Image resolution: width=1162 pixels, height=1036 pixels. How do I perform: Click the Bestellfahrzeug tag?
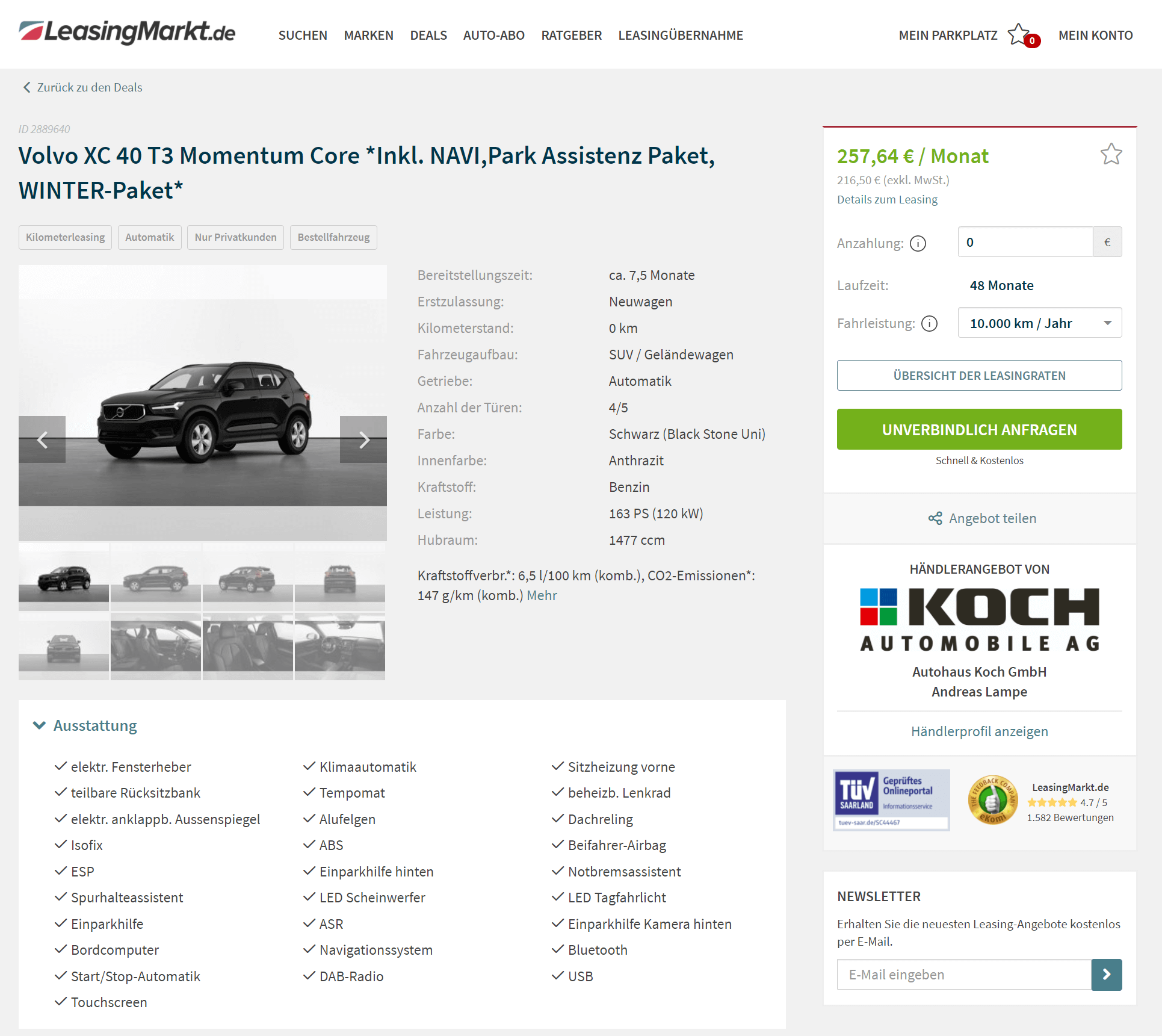click(333, 237)
